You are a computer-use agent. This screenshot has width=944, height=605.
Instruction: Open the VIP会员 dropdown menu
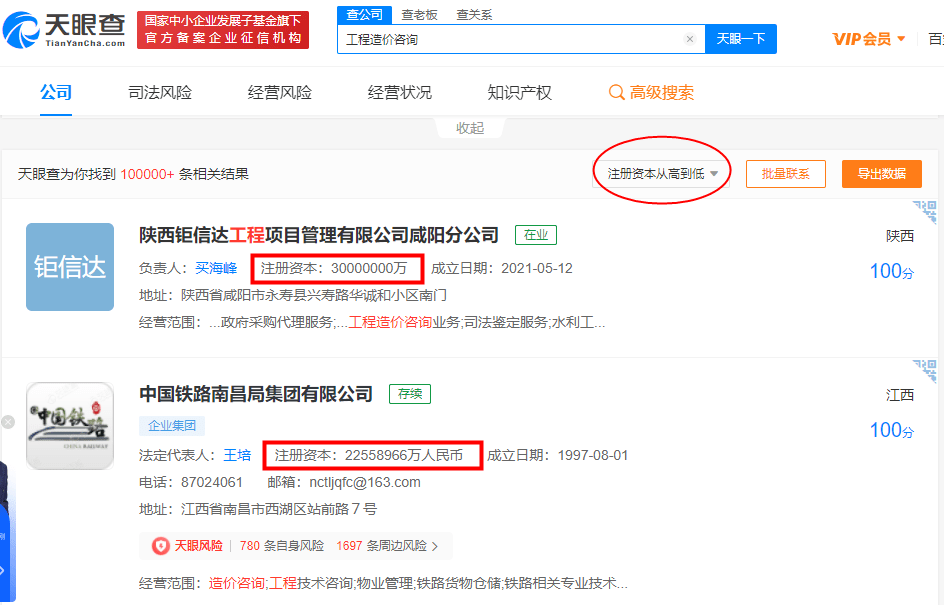tap(869, 39)
